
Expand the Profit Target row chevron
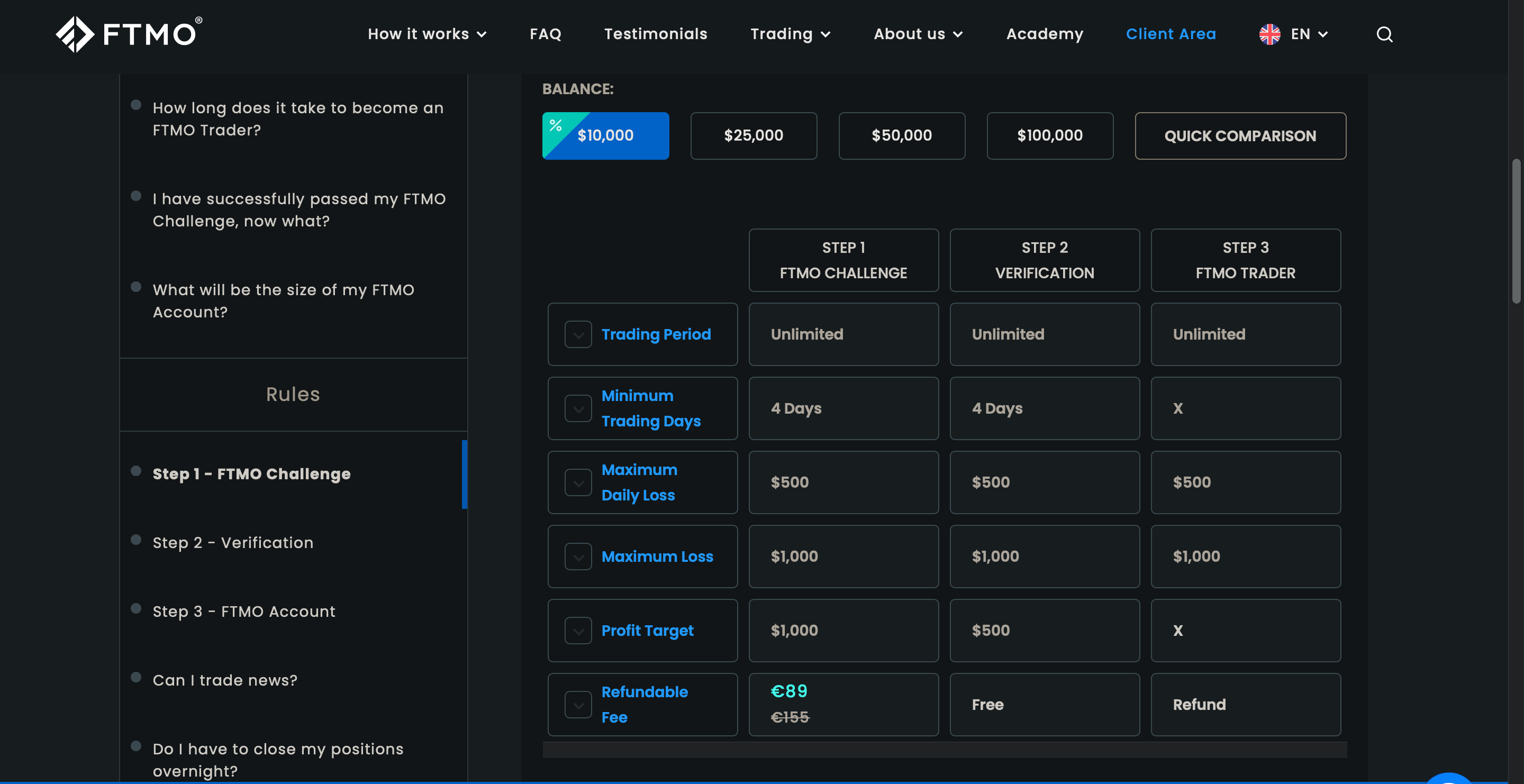click(x=578, y=630)
